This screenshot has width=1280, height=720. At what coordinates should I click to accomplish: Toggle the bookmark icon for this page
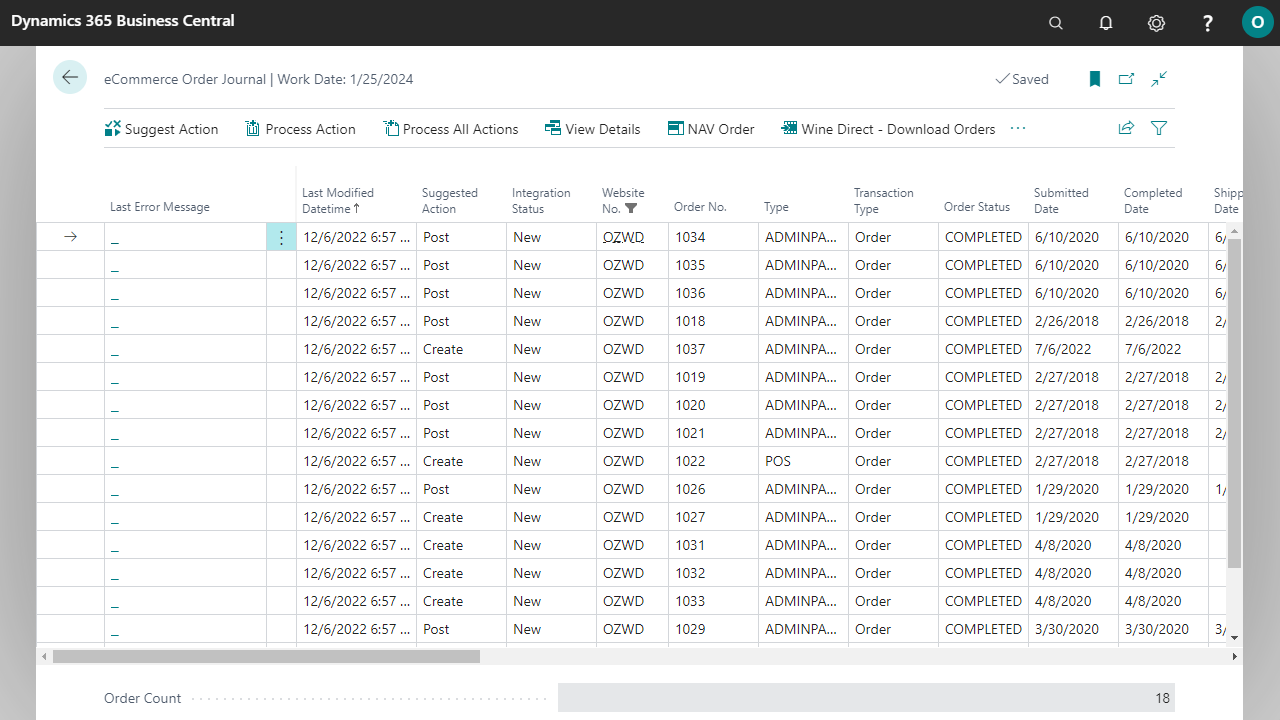(x=1095, y=79)
